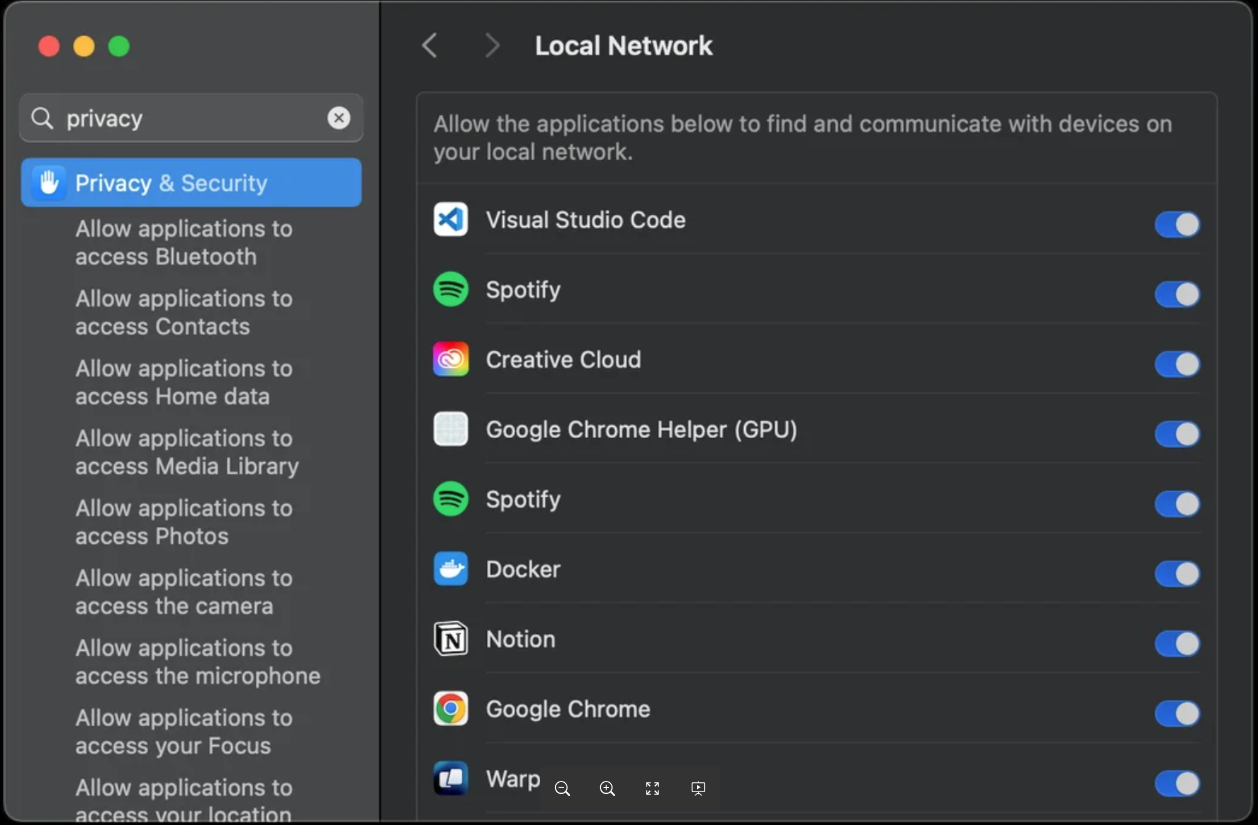
Task: Click the hand icon beside Privacy & Security
Action: pyautogui.click(x=48, y=183)
